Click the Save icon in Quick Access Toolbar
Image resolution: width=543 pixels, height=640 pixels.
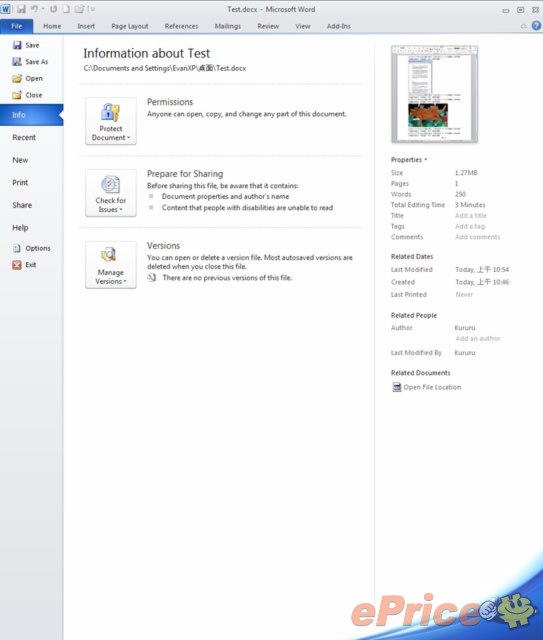click(21, 9)
